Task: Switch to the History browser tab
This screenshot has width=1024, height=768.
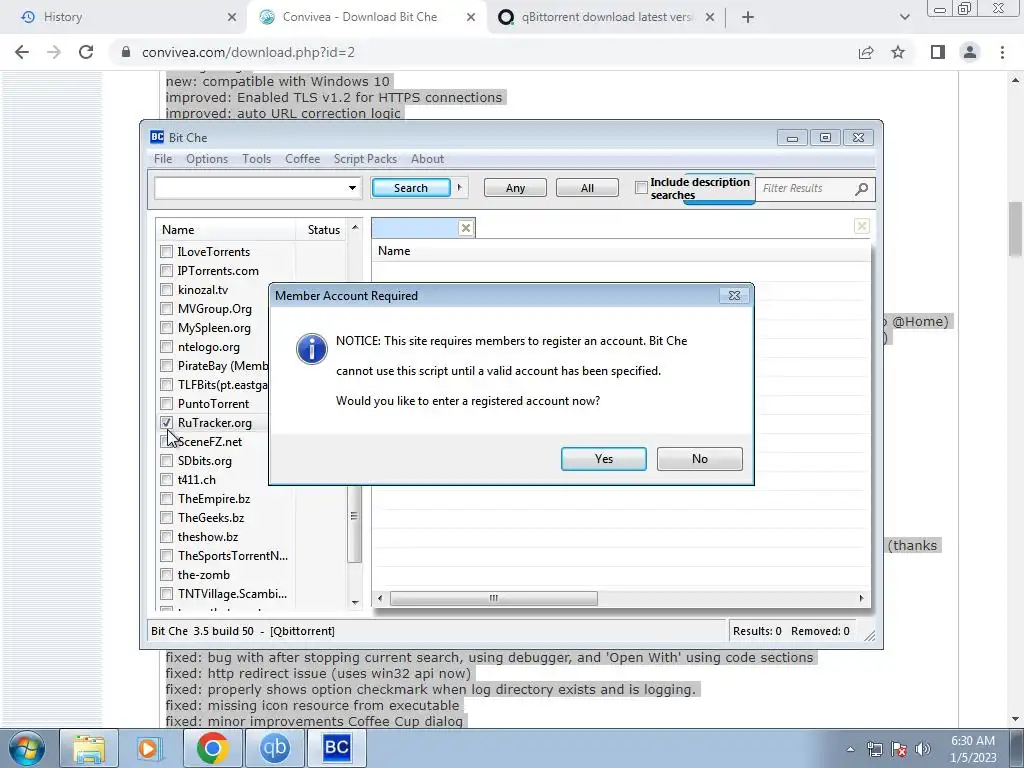Action: (x=127, y=17)
